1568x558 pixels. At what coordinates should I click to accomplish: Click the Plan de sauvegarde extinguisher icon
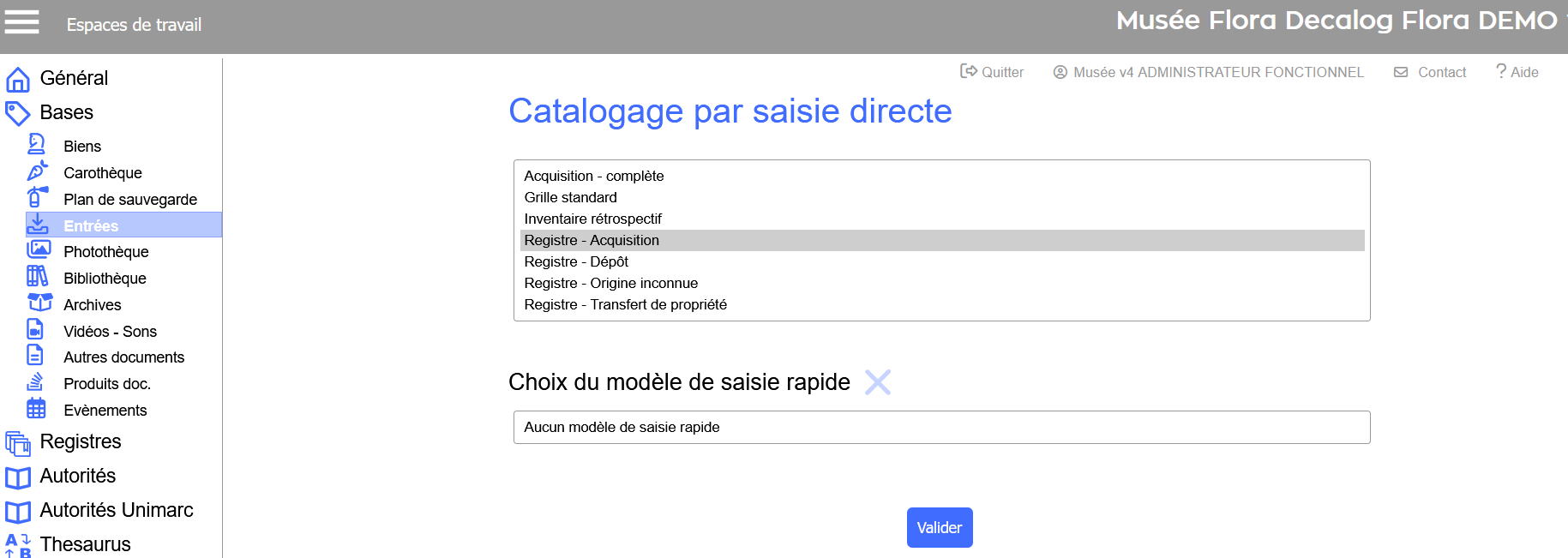[x=37, y=197]
